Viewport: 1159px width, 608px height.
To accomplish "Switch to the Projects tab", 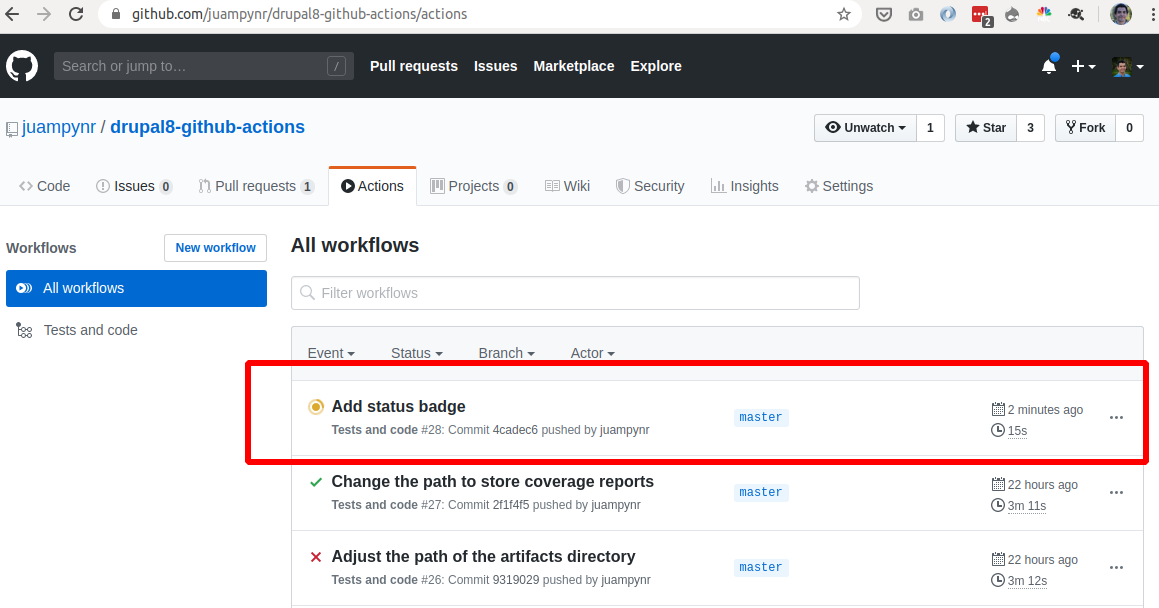I will 473,186.
